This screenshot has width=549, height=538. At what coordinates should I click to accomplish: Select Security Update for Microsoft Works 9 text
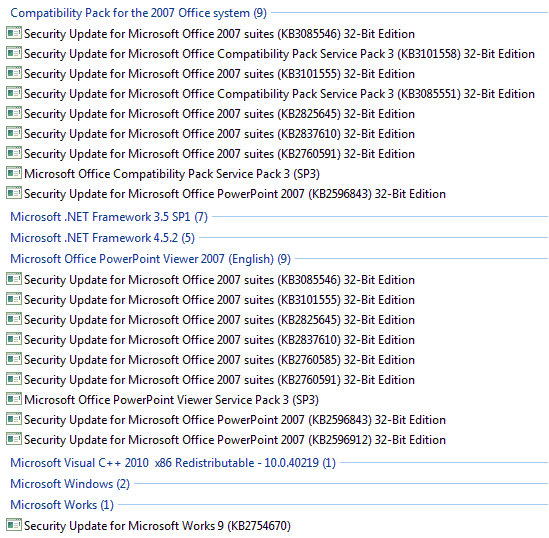(x=158, y=526)
